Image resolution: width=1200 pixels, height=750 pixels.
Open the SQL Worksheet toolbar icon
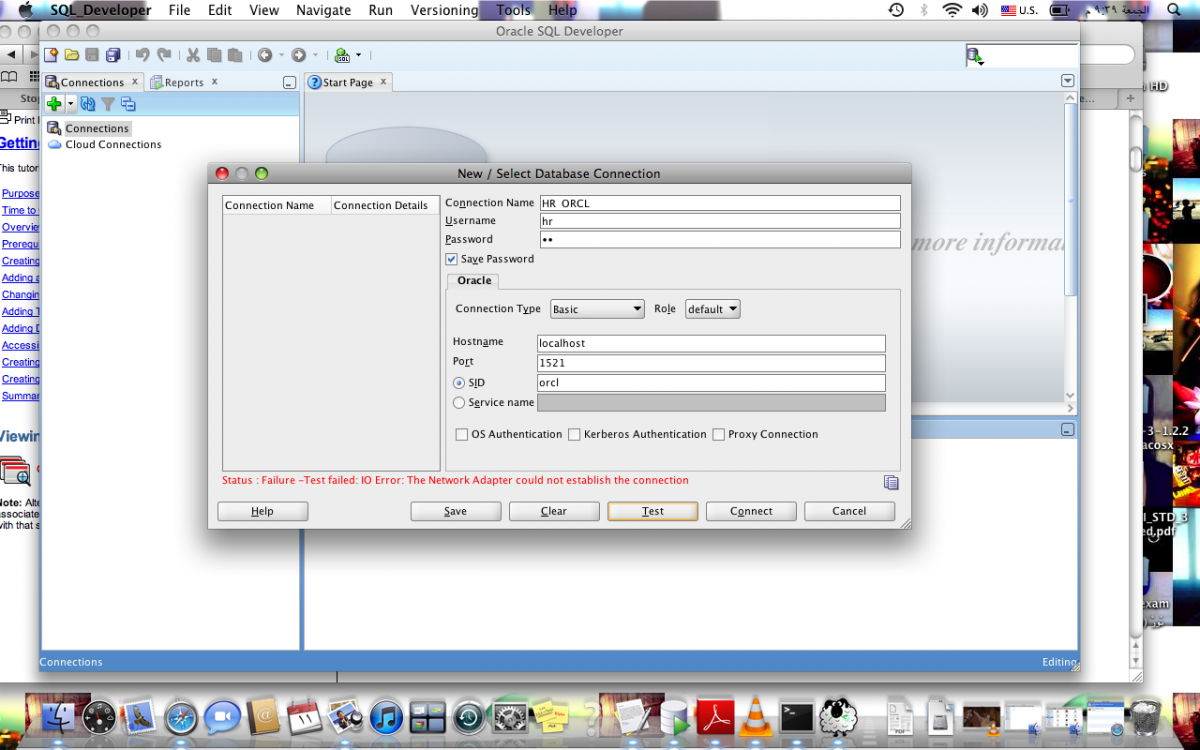[342, 55]
